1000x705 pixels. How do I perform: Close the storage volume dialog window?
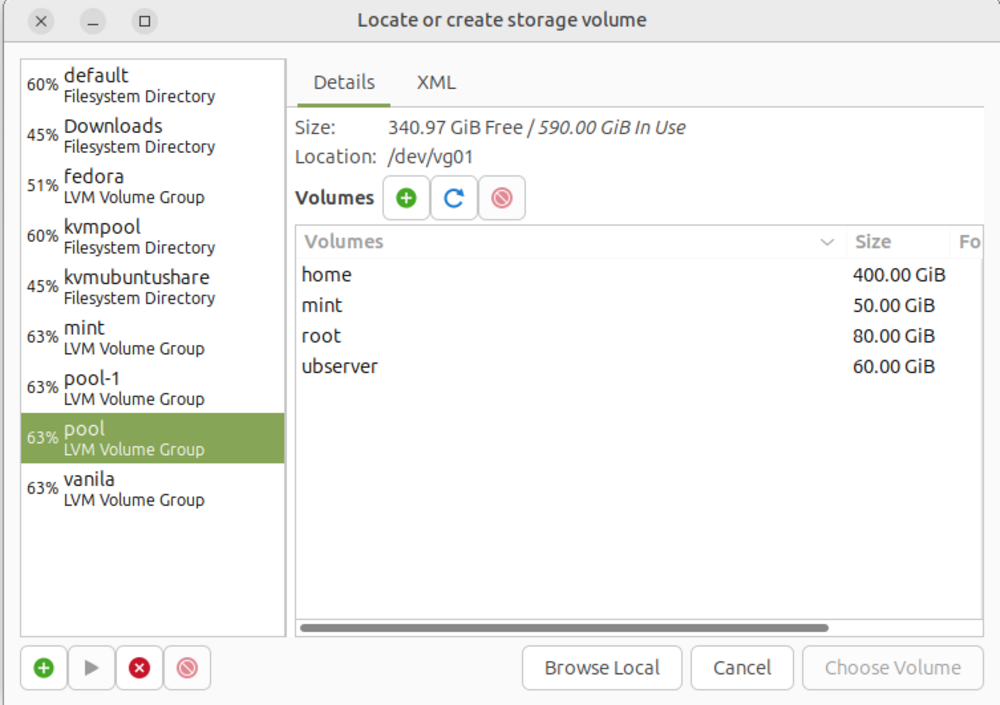point(41,21)
